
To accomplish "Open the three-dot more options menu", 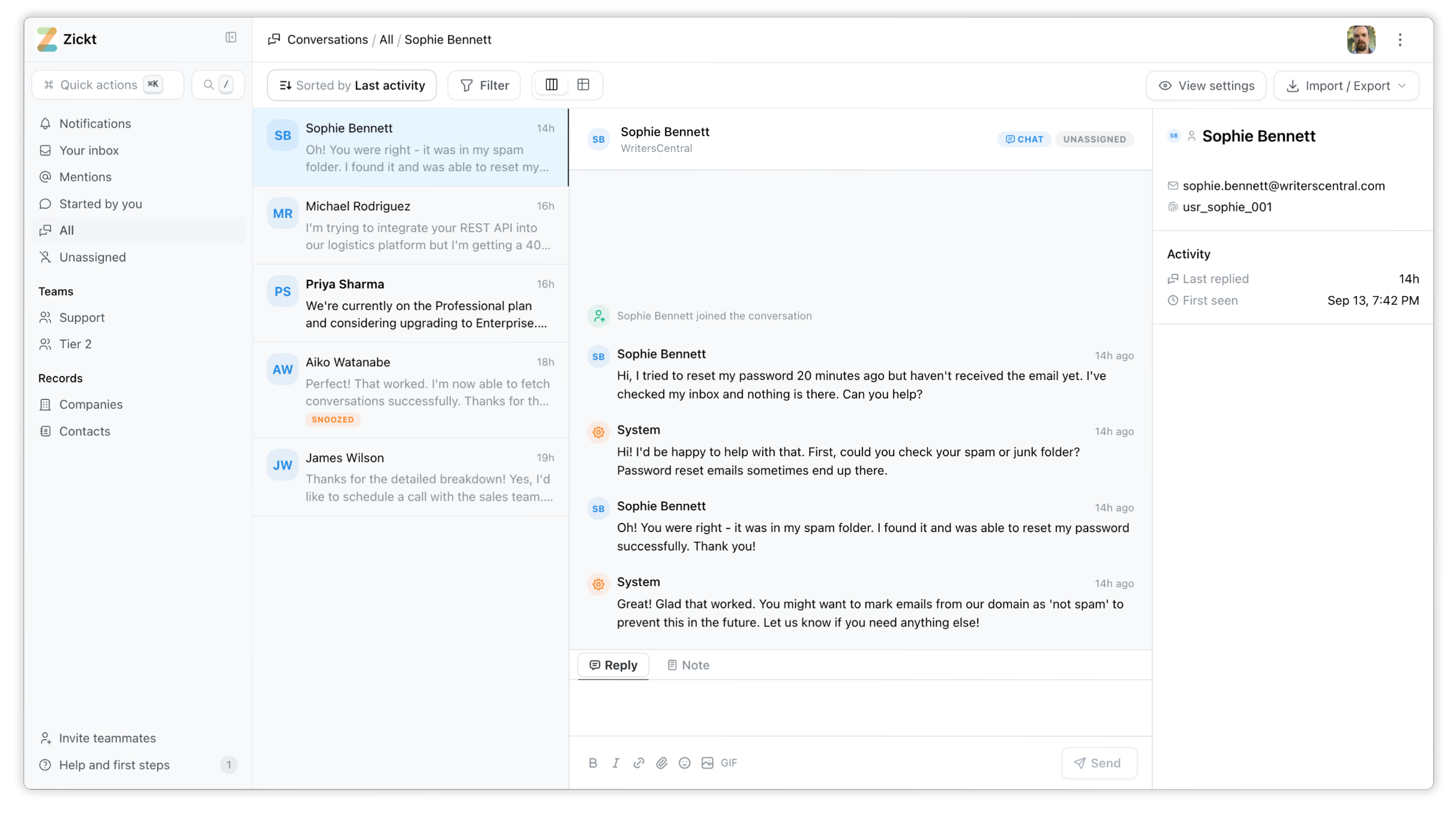I will (x=1400, y=40).
